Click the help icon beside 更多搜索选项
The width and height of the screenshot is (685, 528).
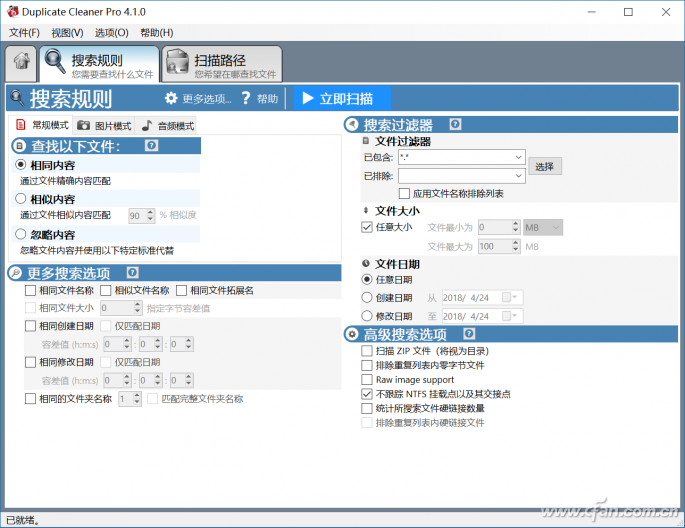pyautogui.click(x=133, y=273)
